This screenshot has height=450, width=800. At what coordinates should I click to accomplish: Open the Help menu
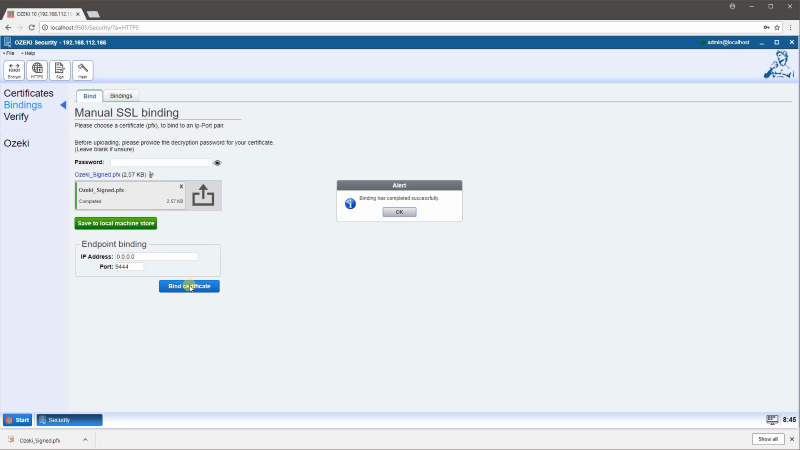point(28,53)
